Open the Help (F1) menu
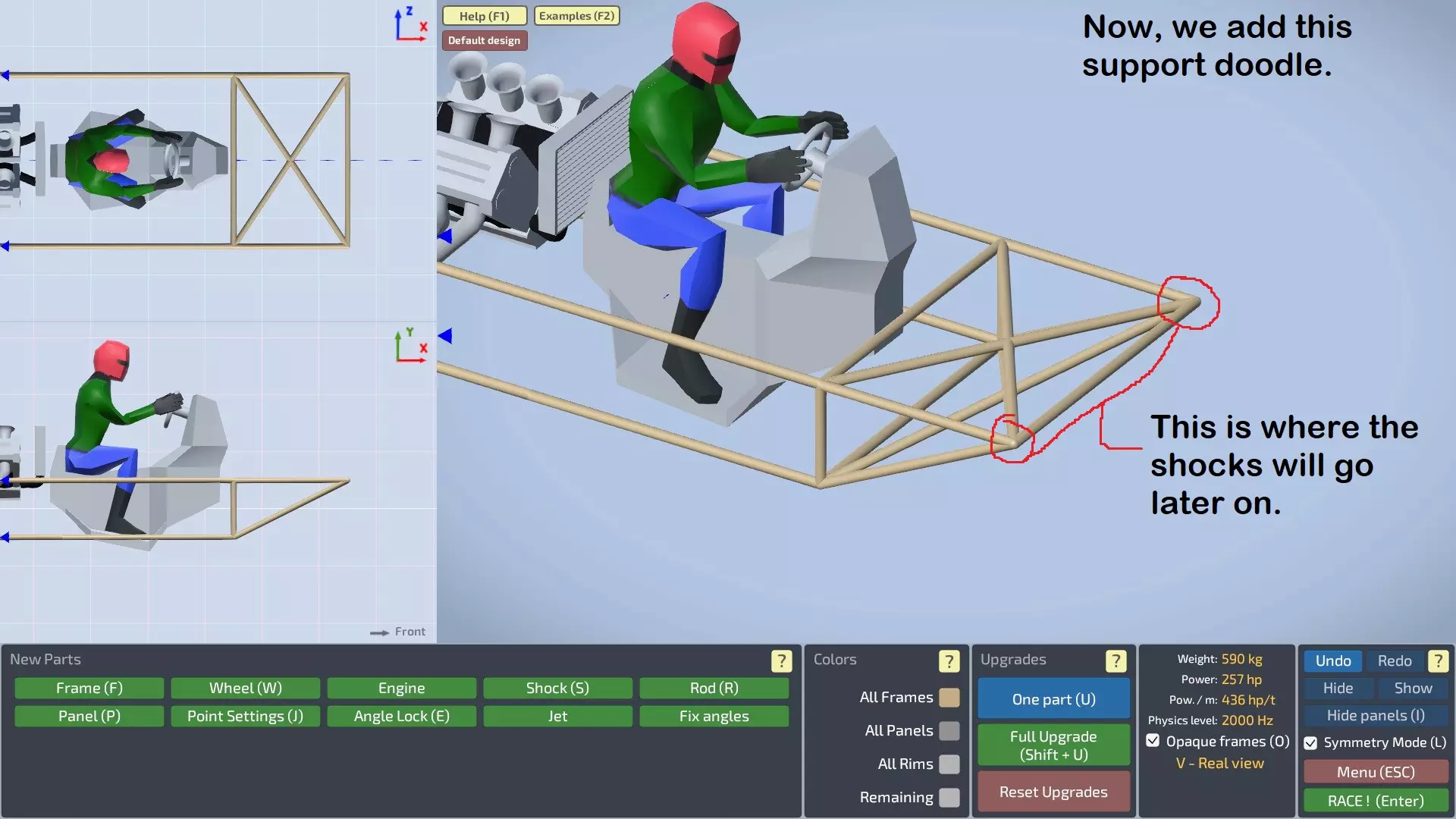Screen dimensions: 1456x819 click(x=484, y=16)
